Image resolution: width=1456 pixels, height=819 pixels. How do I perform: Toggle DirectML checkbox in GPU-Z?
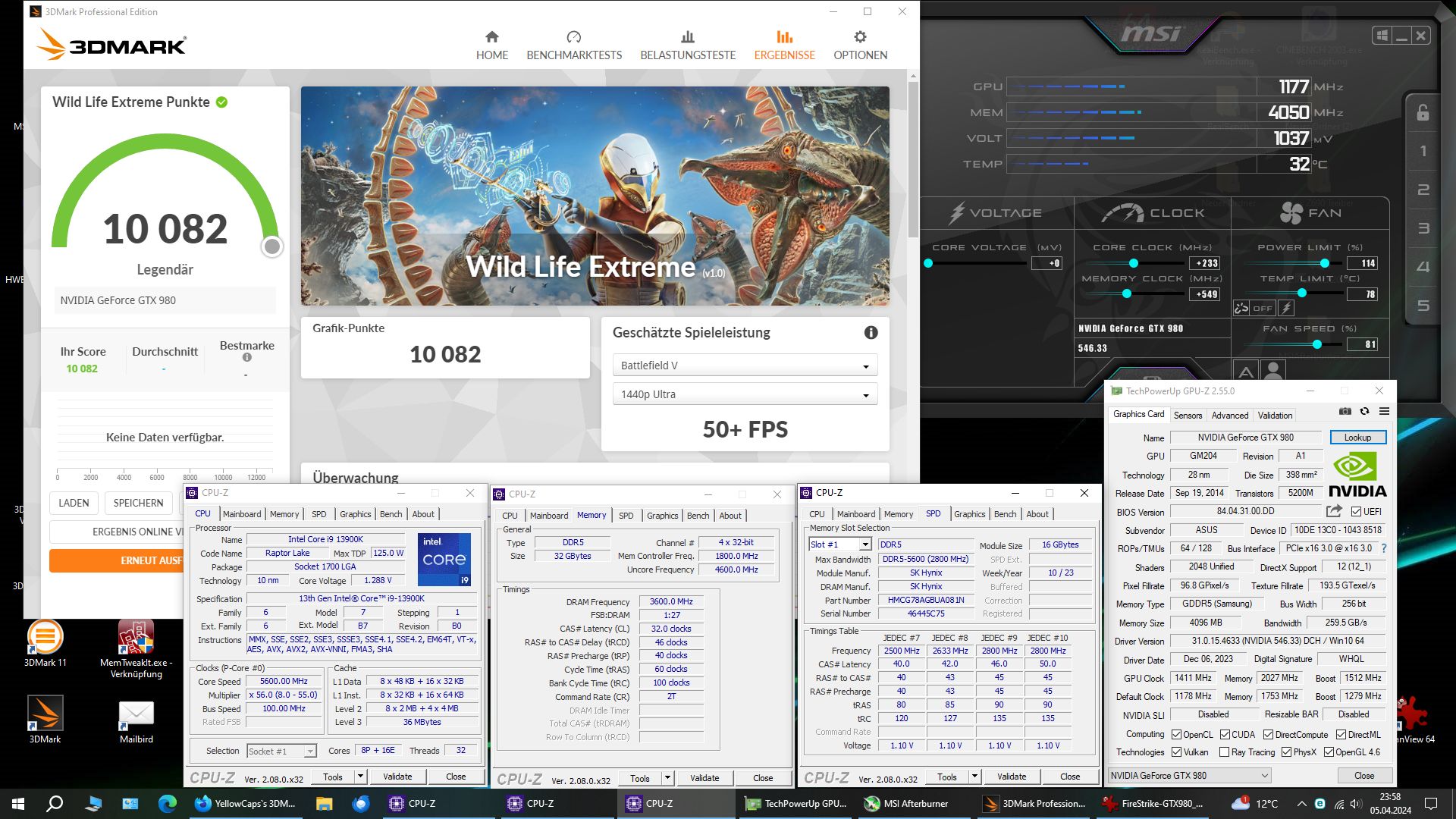click(x=1341, y=734)
